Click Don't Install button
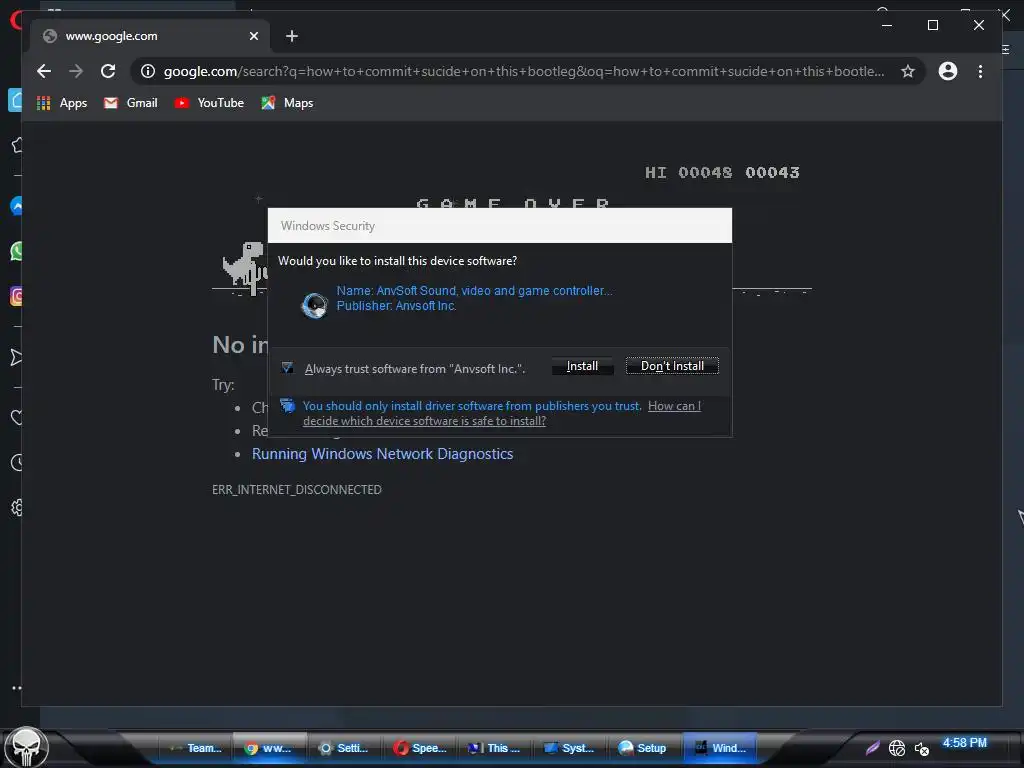The height and width of the screenshot is (768, 1024). tap(672, 366)
